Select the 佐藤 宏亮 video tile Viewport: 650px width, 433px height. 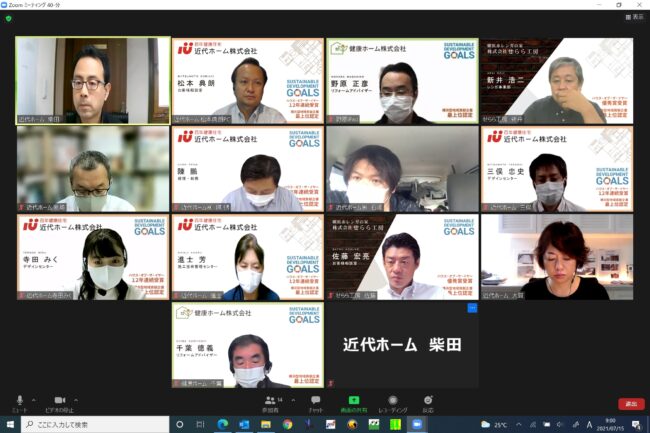[403, 257]
